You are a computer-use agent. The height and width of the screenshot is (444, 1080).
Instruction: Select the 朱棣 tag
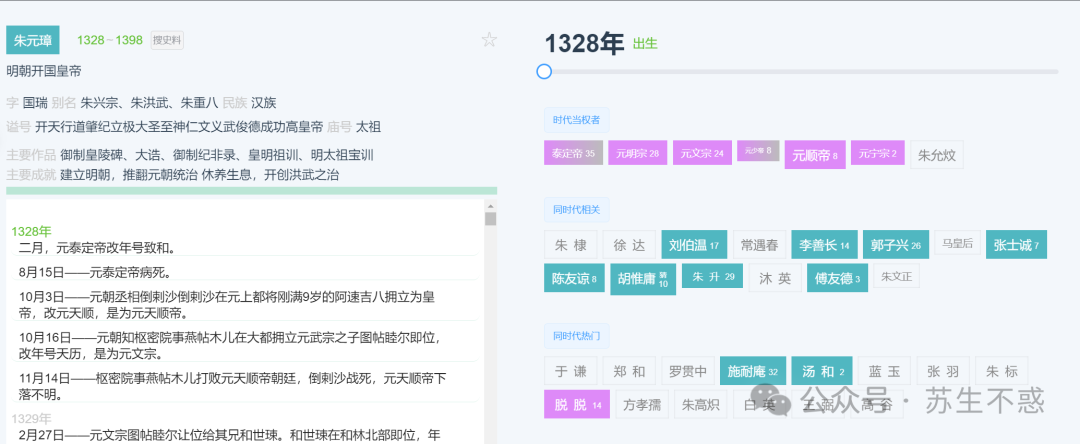[x=570, y=244]
